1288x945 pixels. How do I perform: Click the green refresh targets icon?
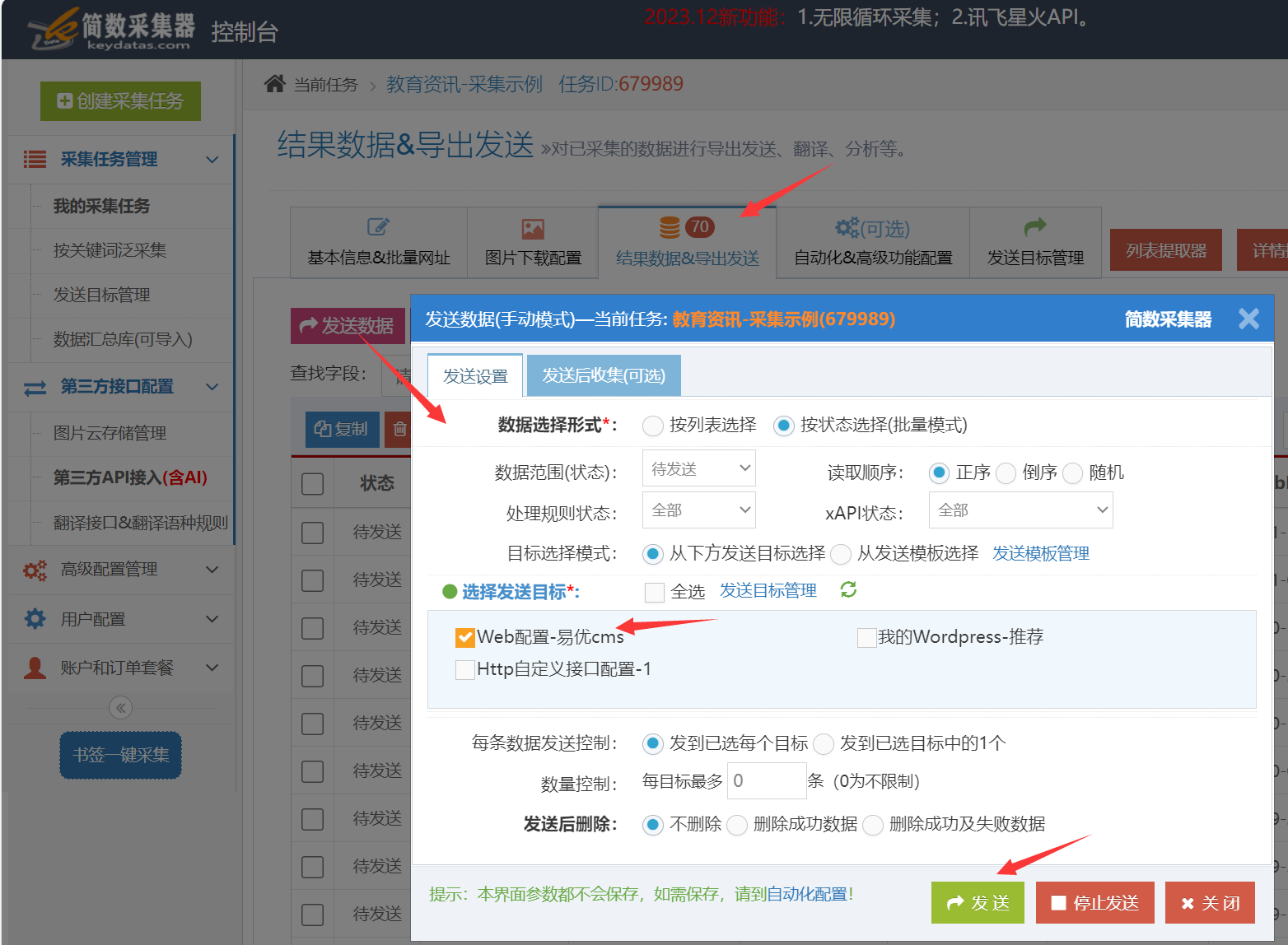click(848, 589)
